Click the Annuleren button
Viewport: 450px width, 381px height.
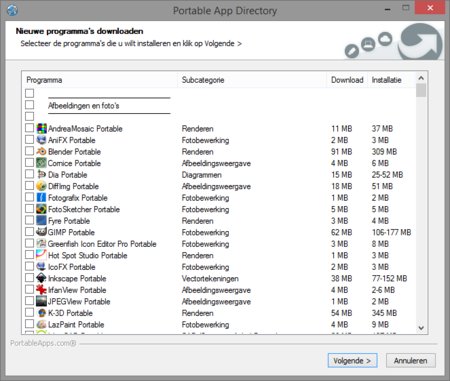[x=410, y=361]
